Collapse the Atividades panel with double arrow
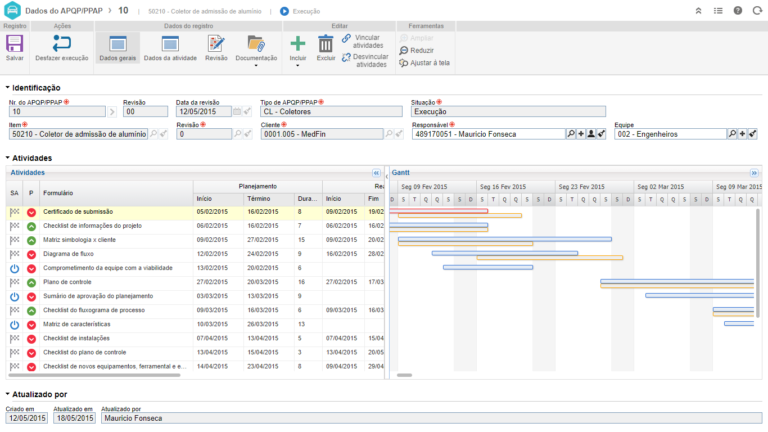This screenshot has height=432, width=768. coord(376,172)
